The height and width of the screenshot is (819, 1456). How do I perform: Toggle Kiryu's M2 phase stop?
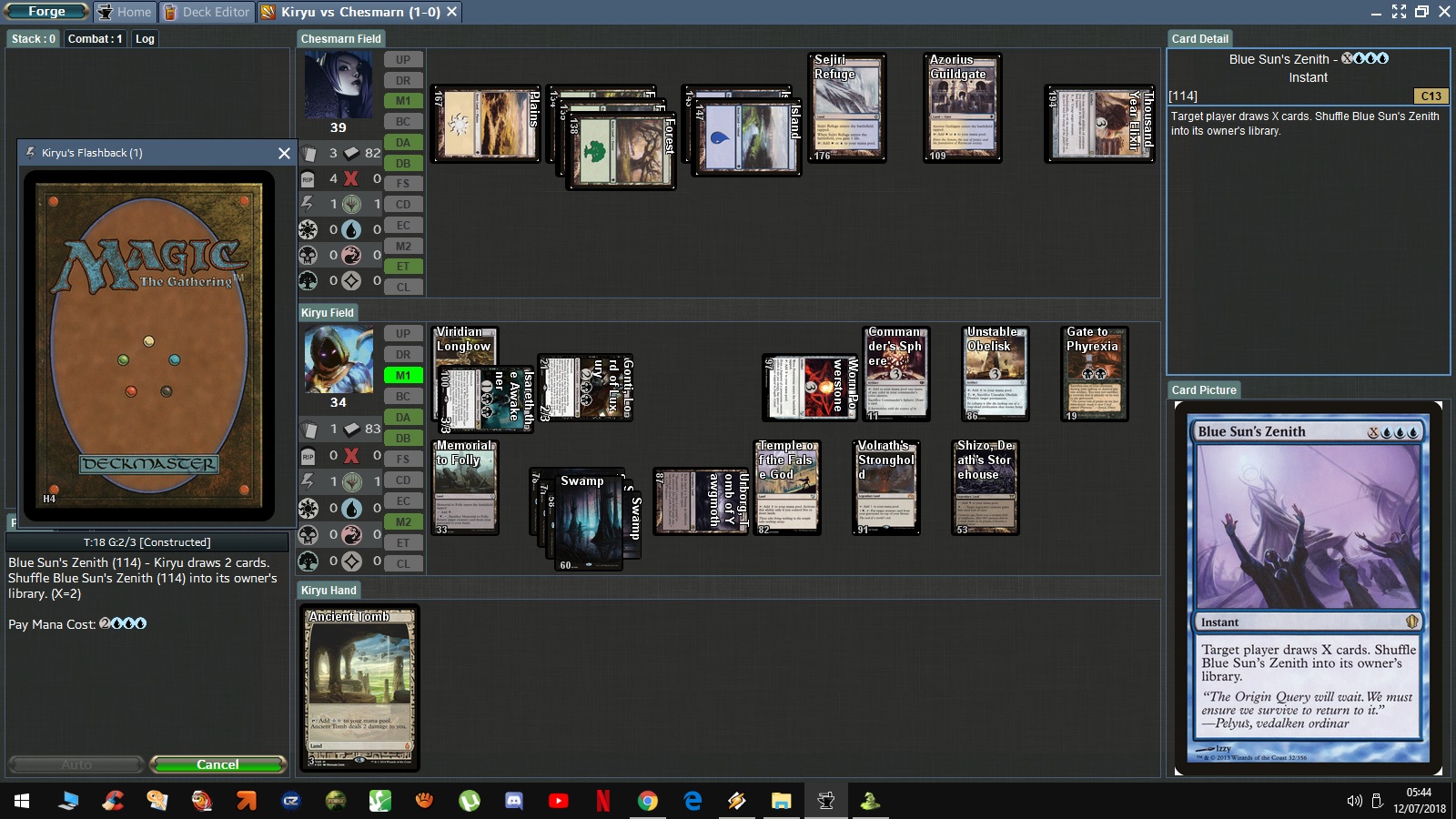pos(403,522)
